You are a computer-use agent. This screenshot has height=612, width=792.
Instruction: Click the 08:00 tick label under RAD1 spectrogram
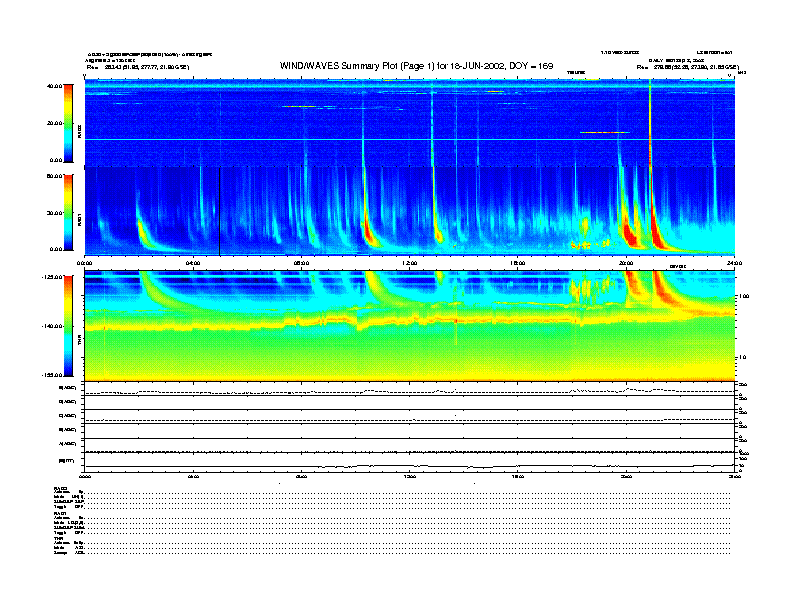(301, 263)
